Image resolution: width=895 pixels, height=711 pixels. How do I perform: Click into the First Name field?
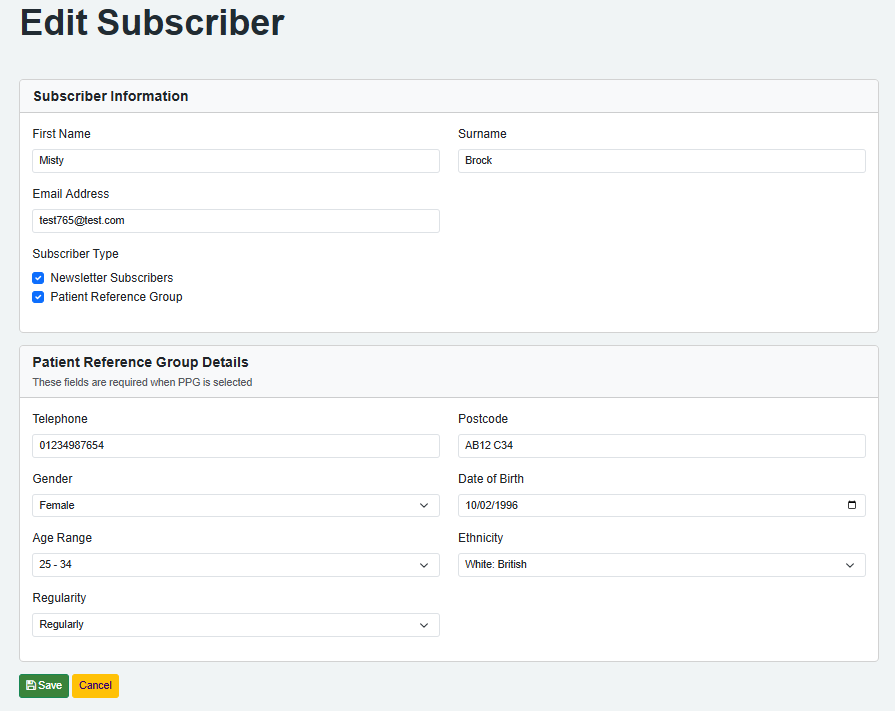[235, 161]
